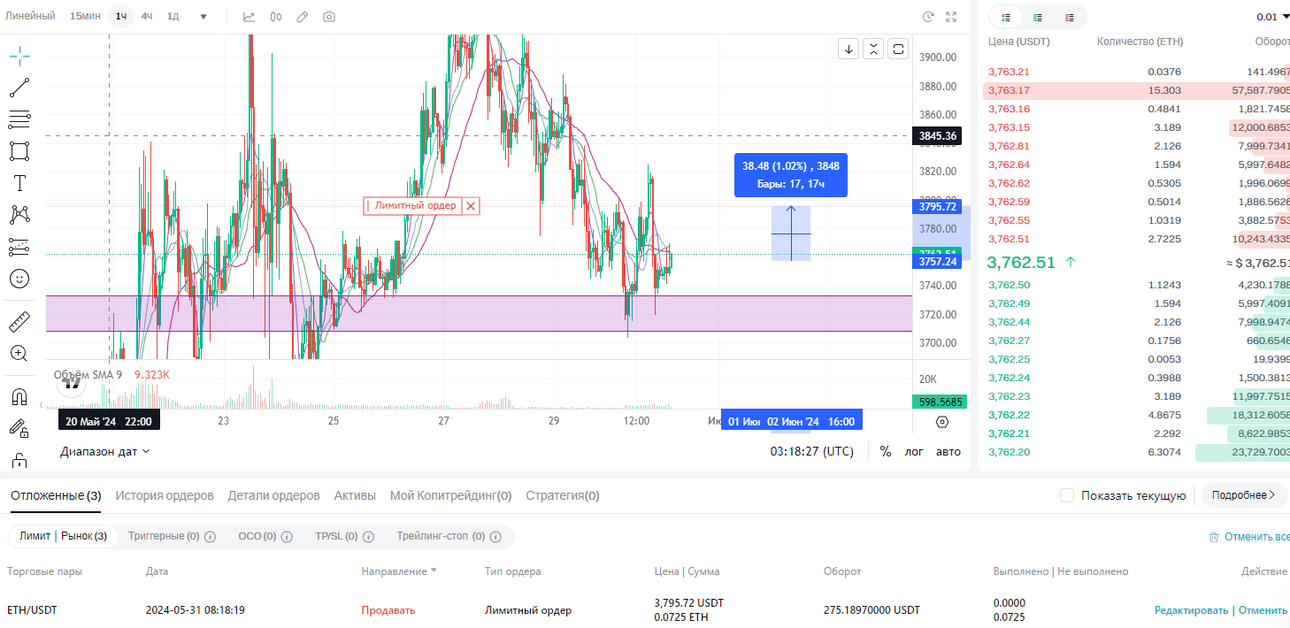Toggle percent scale on the chart

point(885,452)
